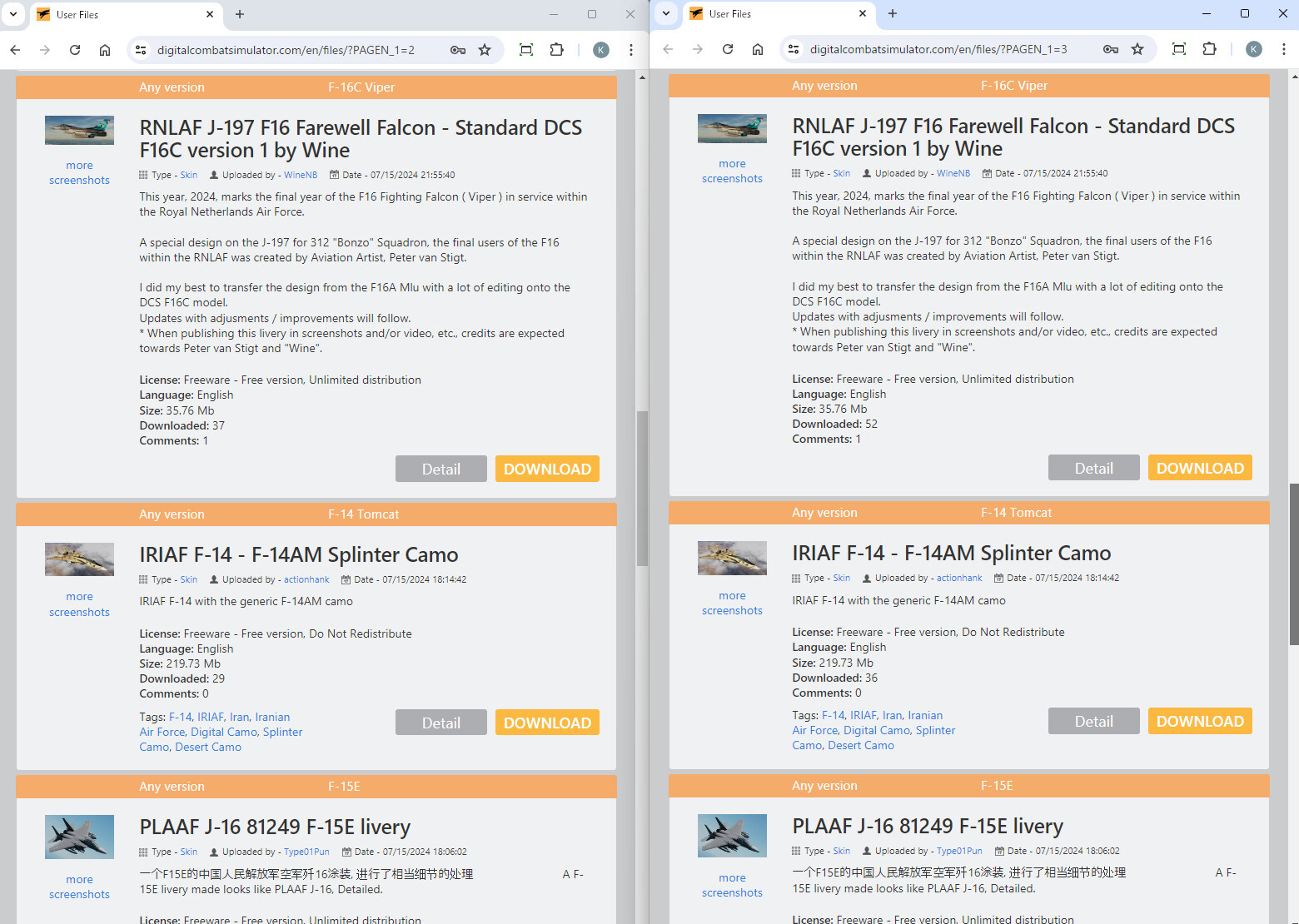The height and width of the screenshot is (924, 1299).
Task: Open extensions puzzle icon in right window
Action: 1210,49
